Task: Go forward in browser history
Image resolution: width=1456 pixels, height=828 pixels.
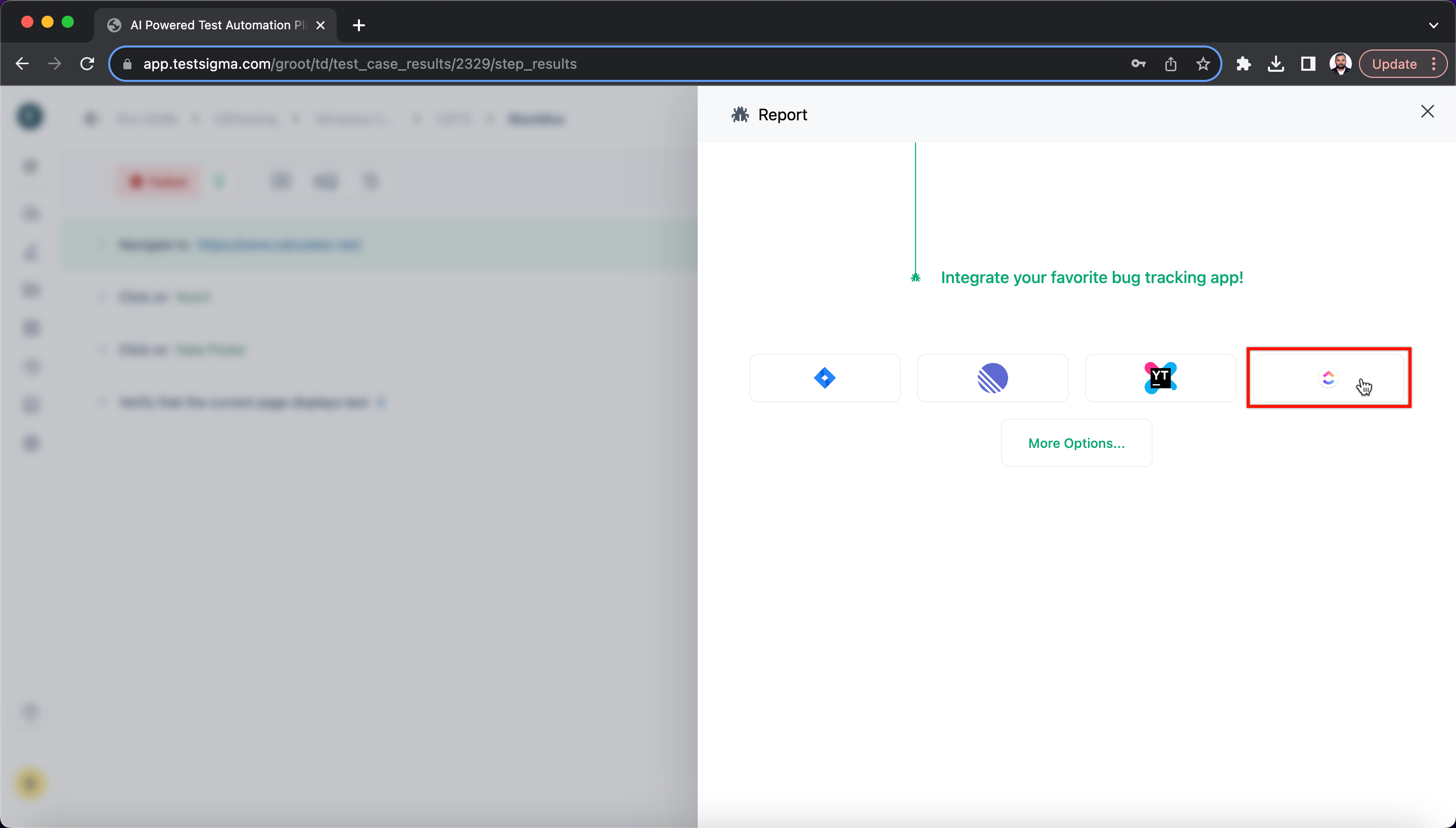Action: pyautogui.click(x=55, y=64)
